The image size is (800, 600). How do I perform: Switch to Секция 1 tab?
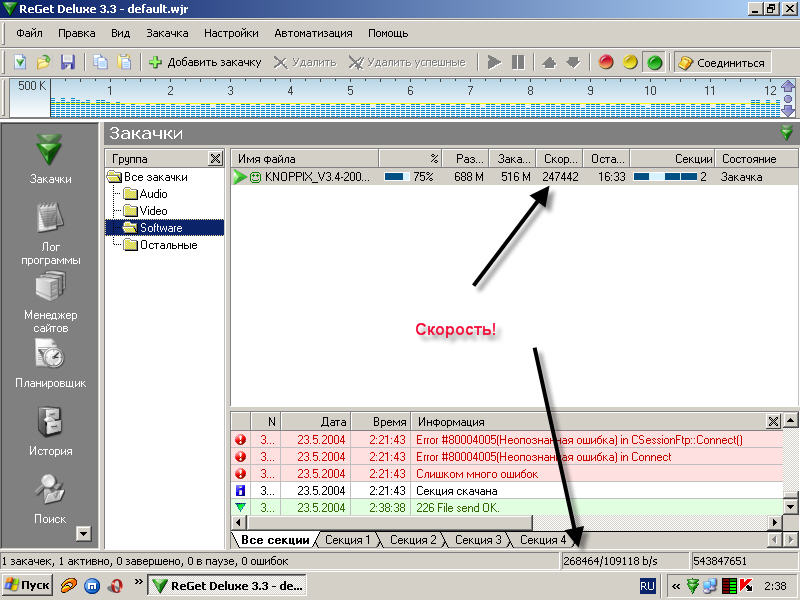pyautogui.click(x=347, y=540)
